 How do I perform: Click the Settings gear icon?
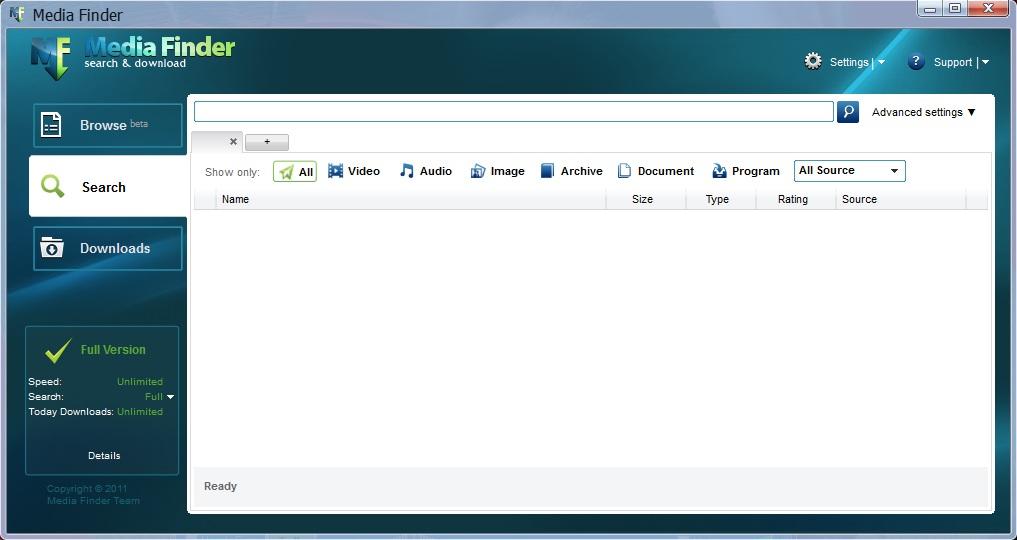pos(813,61)
